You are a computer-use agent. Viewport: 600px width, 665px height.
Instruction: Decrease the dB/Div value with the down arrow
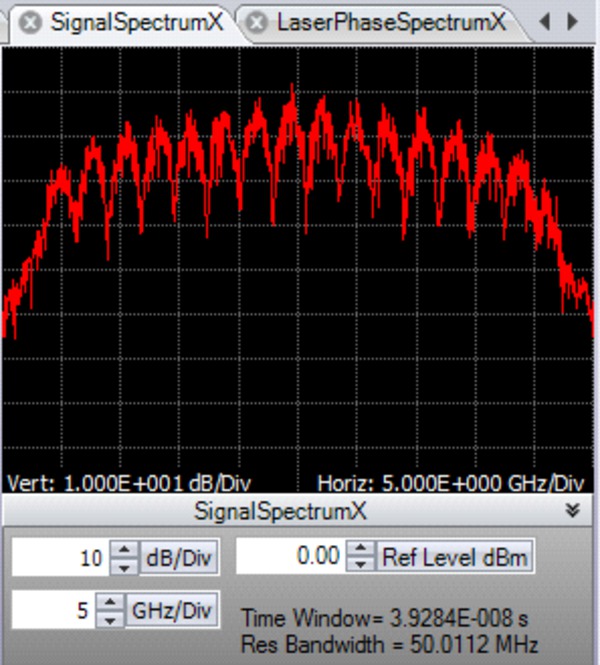[x=123, y=566]
